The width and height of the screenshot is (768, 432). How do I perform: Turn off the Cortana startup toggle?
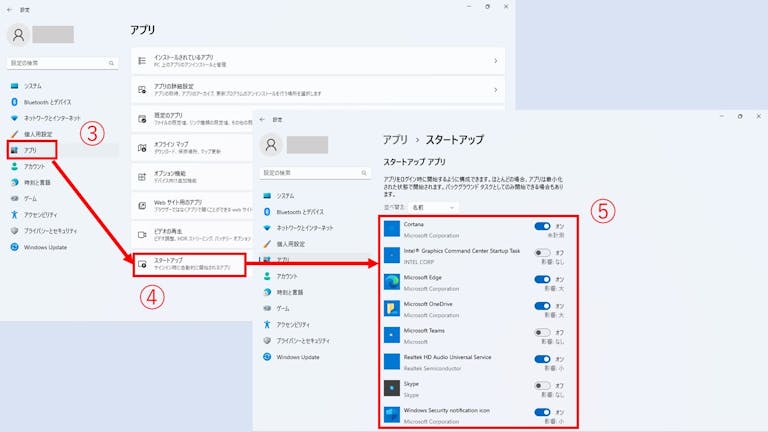(542, 226)
